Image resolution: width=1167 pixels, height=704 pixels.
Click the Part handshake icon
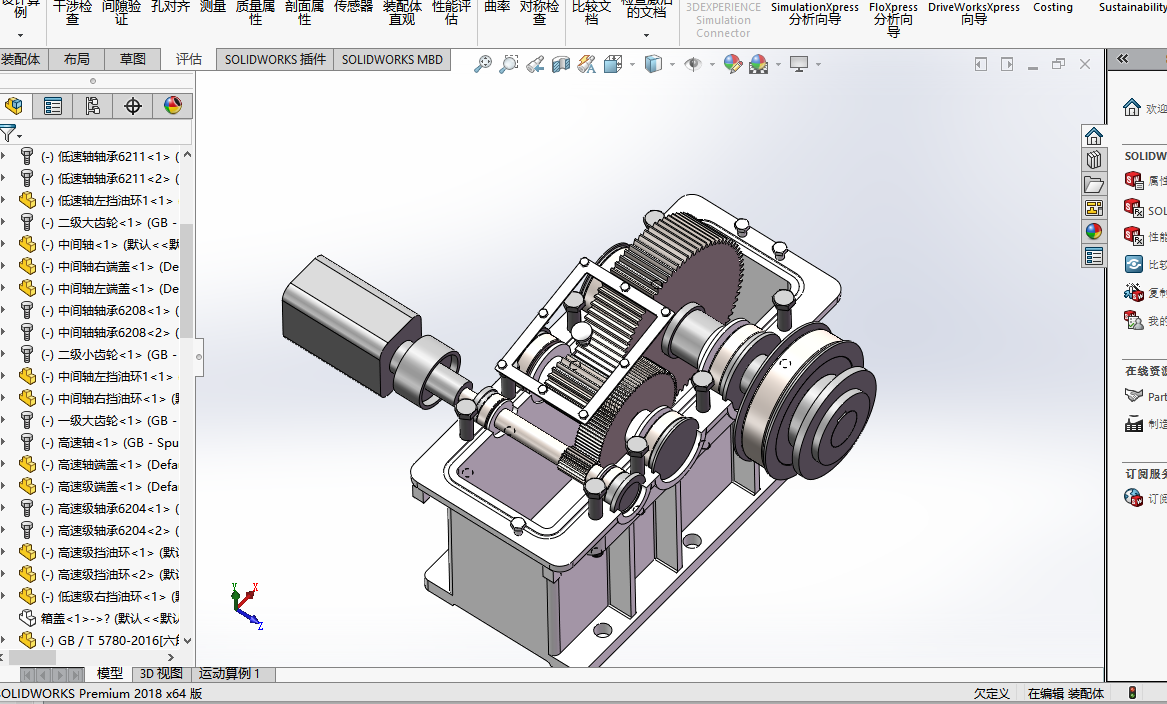click(1134, 396)
